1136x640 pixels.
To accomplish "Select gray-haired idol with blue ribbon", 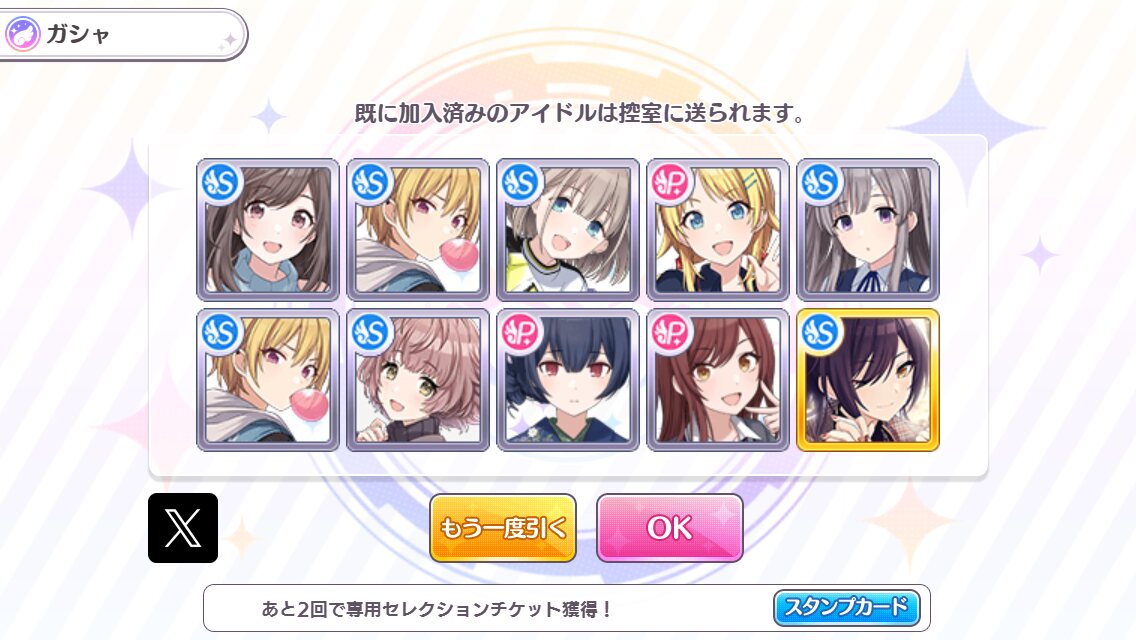I will click(868, 230).
